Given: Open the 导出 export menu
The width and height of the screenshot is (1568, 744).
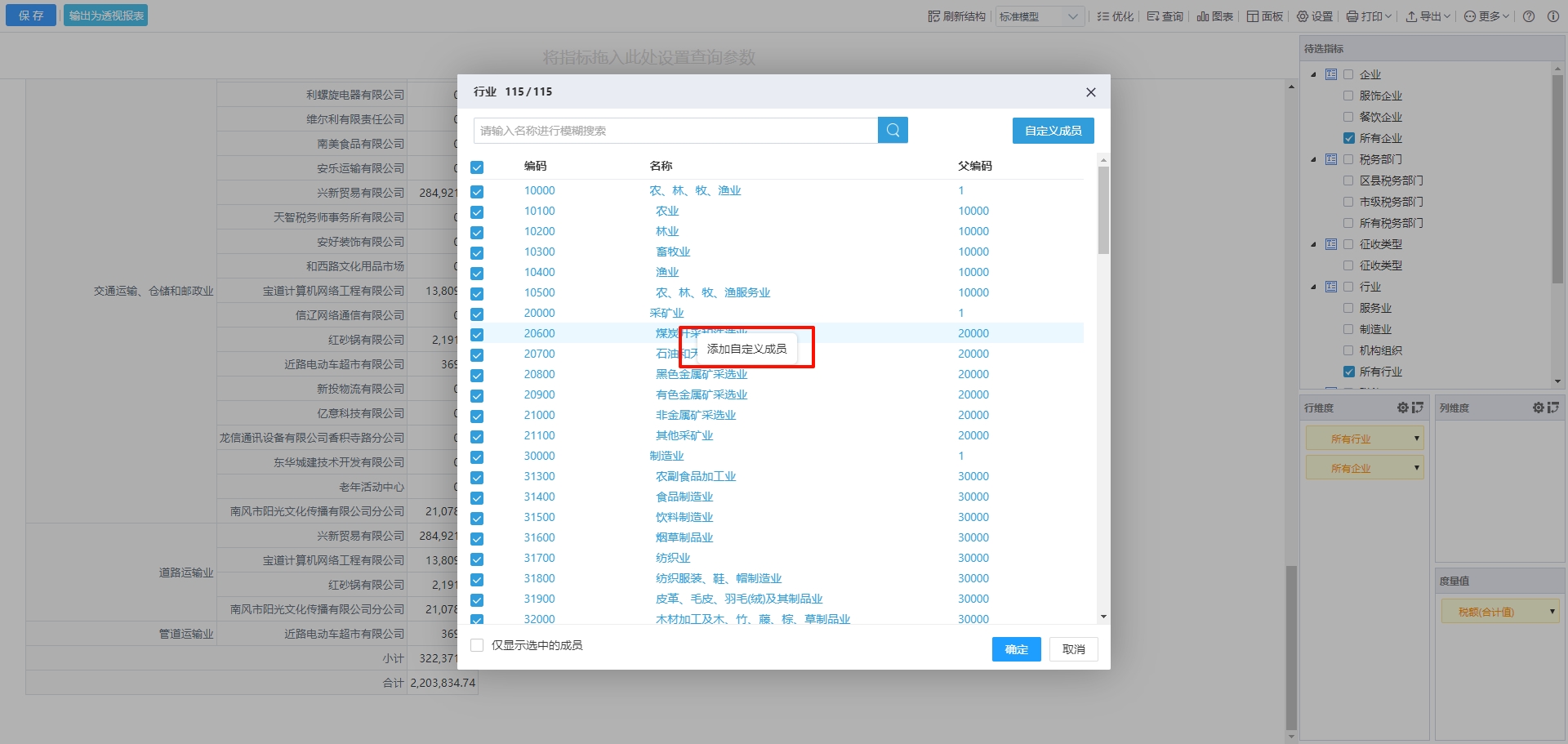Looking at the screenshot, I should 1427,16.
